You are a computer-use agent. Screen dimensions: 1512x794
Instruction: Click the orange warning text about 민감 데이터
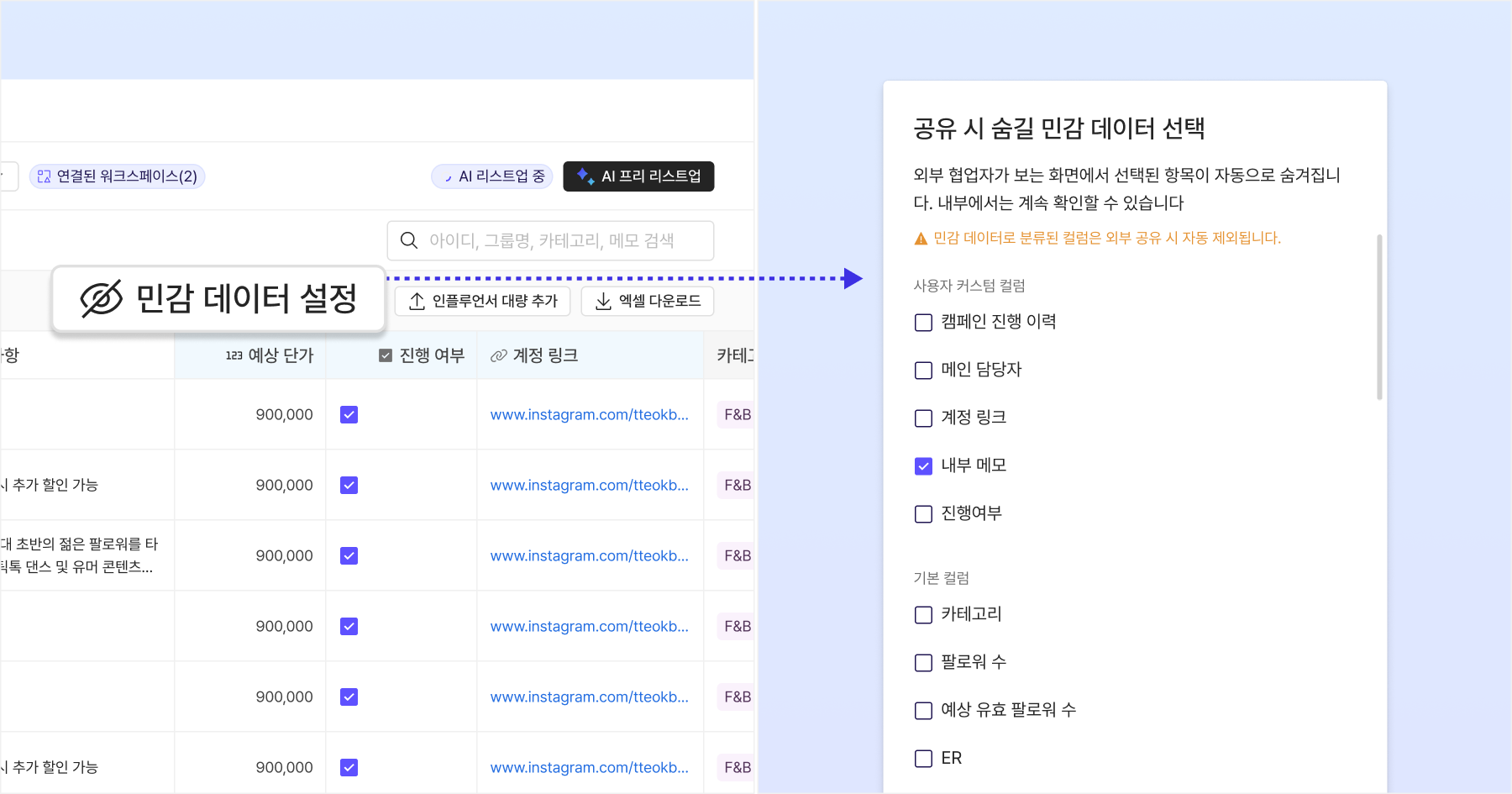[x=1107, y=238]
